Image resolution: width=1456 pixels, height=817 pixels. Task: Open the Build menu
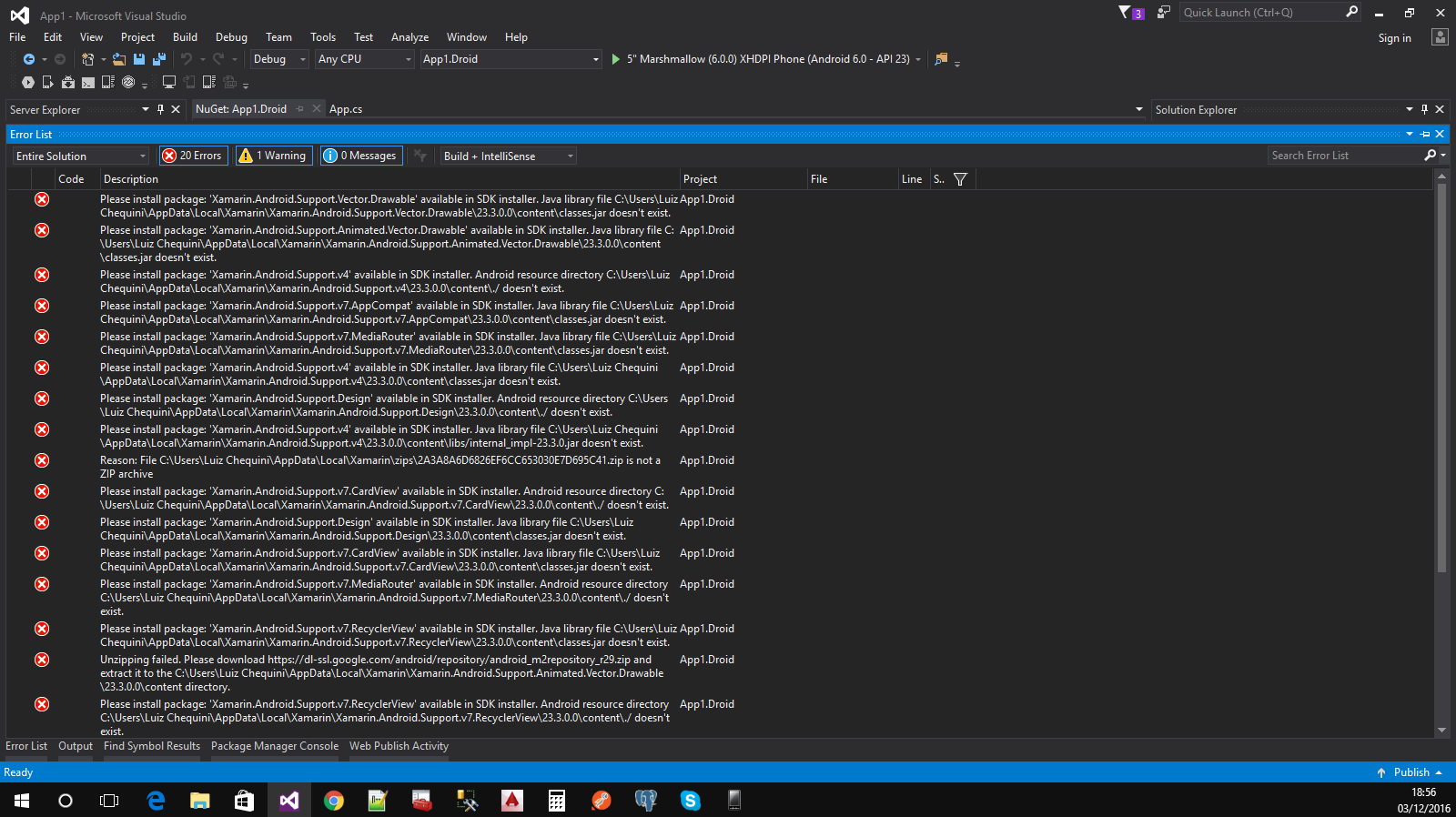(185, 37)
